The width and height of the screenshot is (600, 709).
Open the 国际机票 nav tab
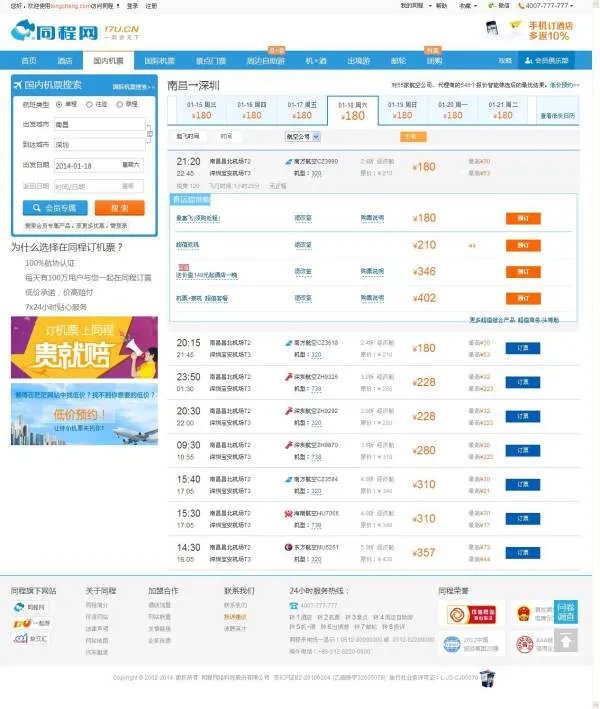pos(159,61)
